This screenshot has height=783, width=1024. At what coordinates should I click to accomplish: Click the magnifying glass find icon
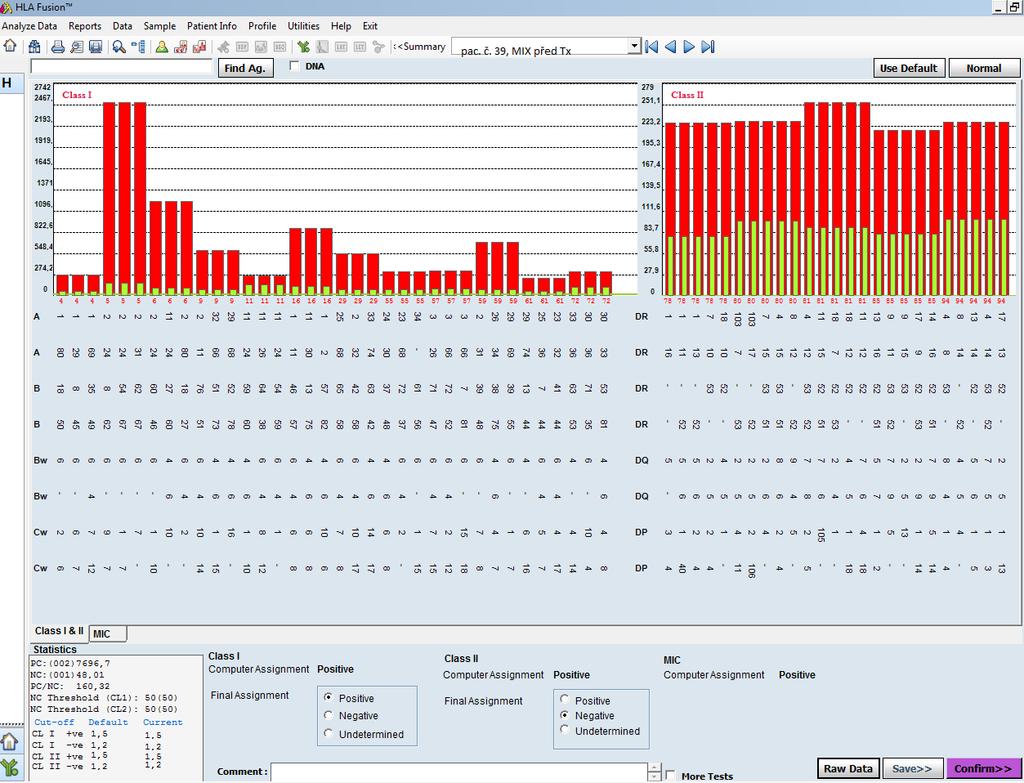[119, 46]
